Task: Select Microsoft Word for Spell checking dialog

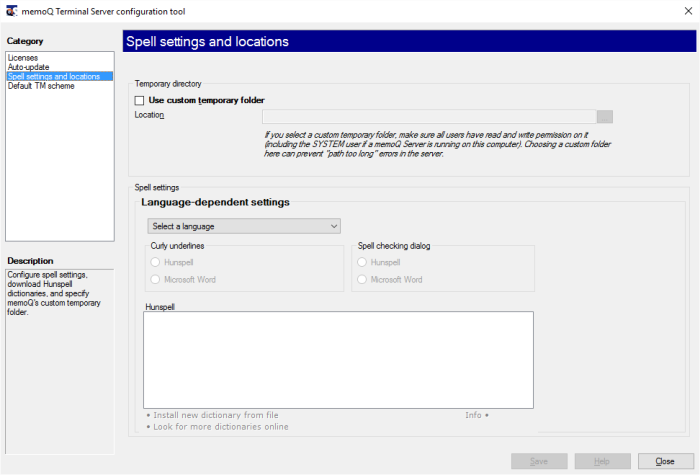Action: pyautogui.click(x=363, y=279)
